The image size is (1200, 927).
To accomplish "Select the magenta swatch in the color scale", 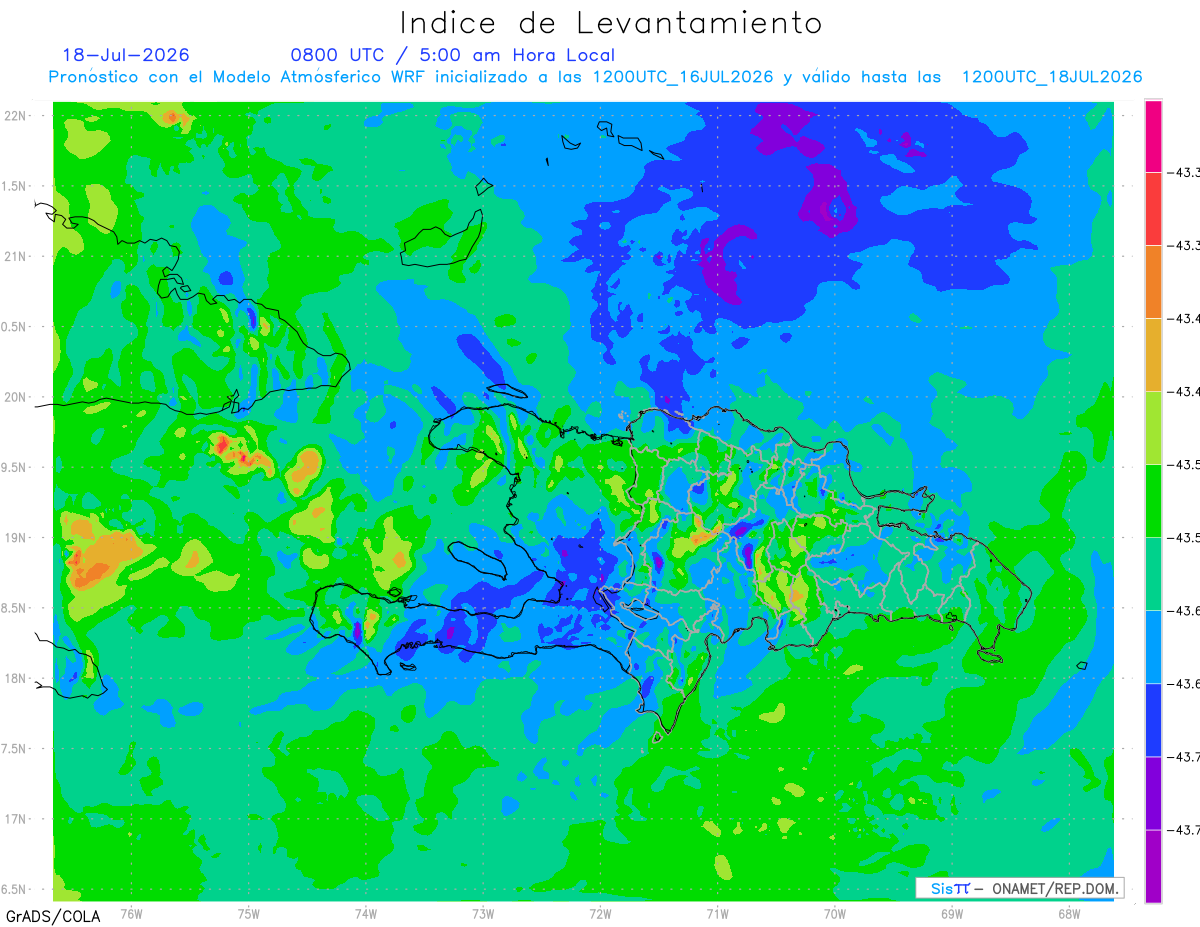I will (x=1153, y=136).
